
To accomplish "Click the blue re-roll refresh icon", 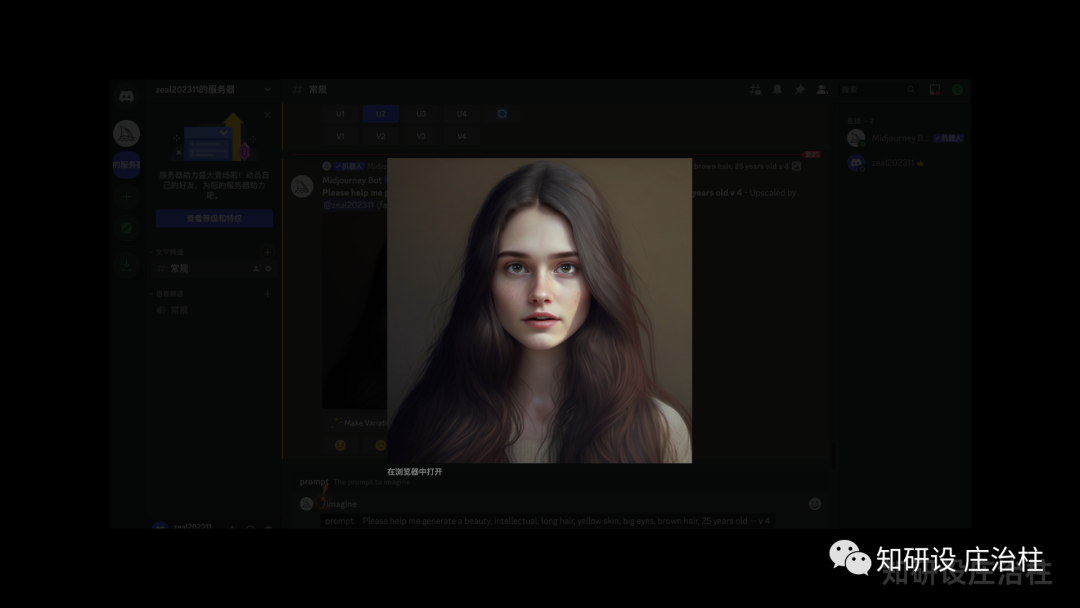I will [x=502, y=114].
